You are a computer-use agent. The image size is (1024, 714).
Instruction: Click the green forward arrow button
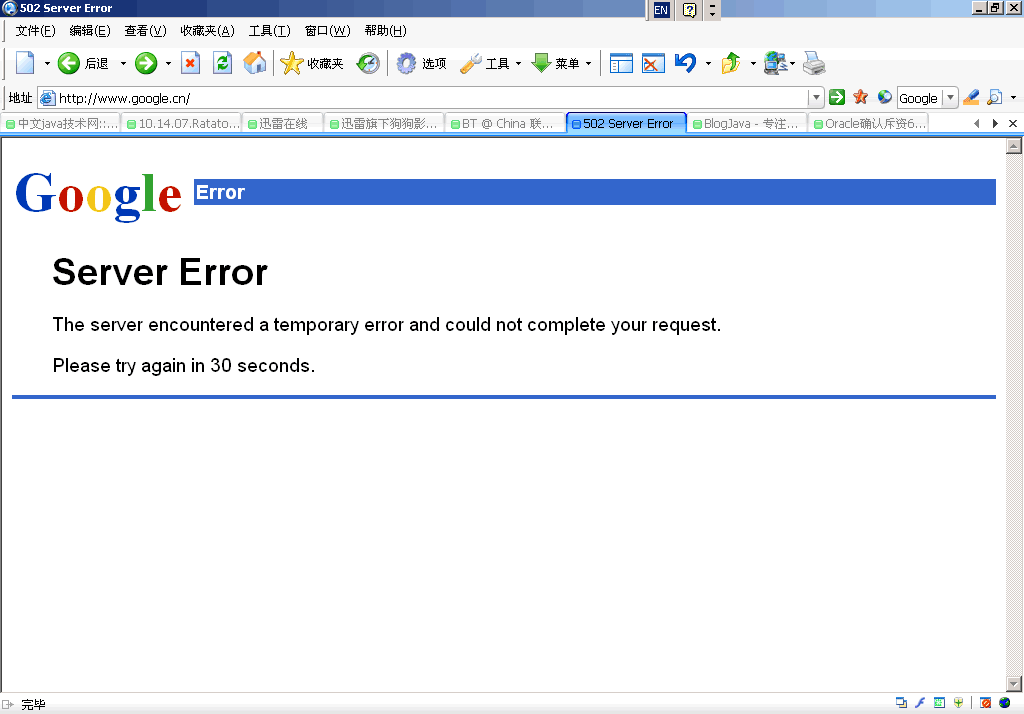[146, 63]
